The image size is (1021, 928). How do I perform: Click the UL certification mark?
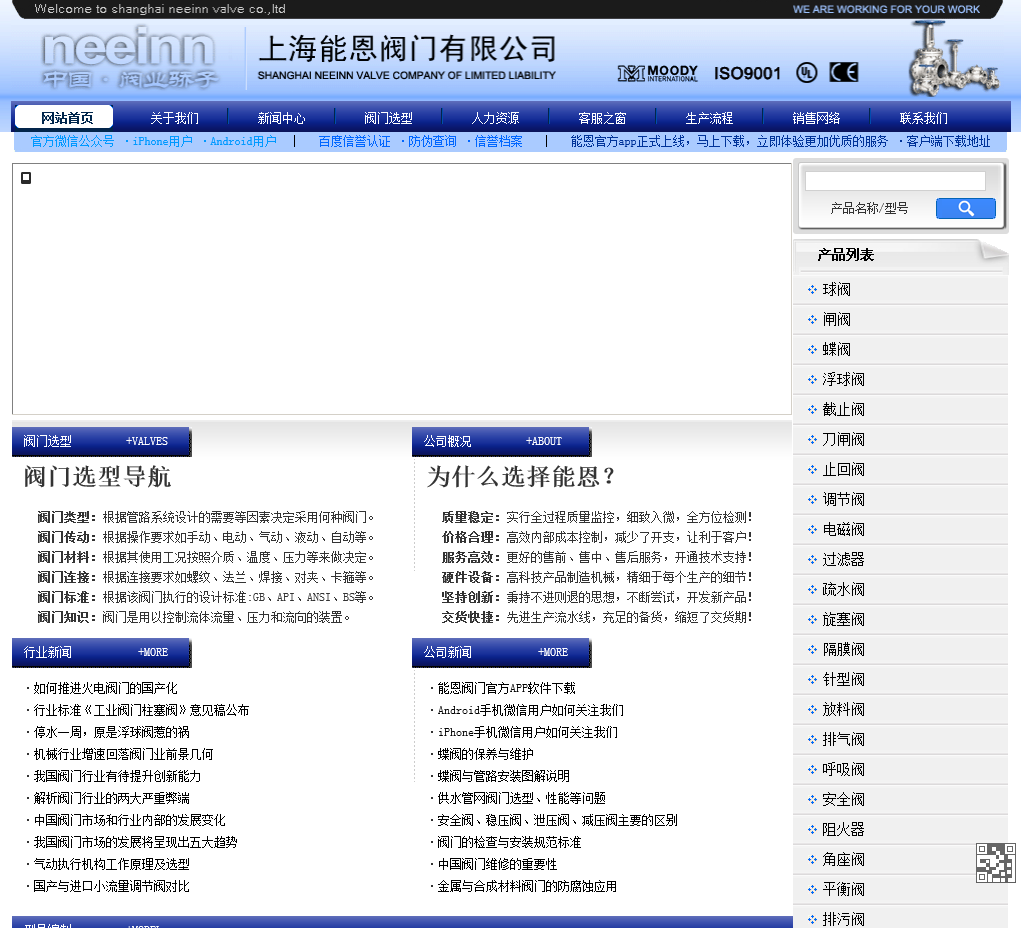pyautogui.click(x=807, y=72)
